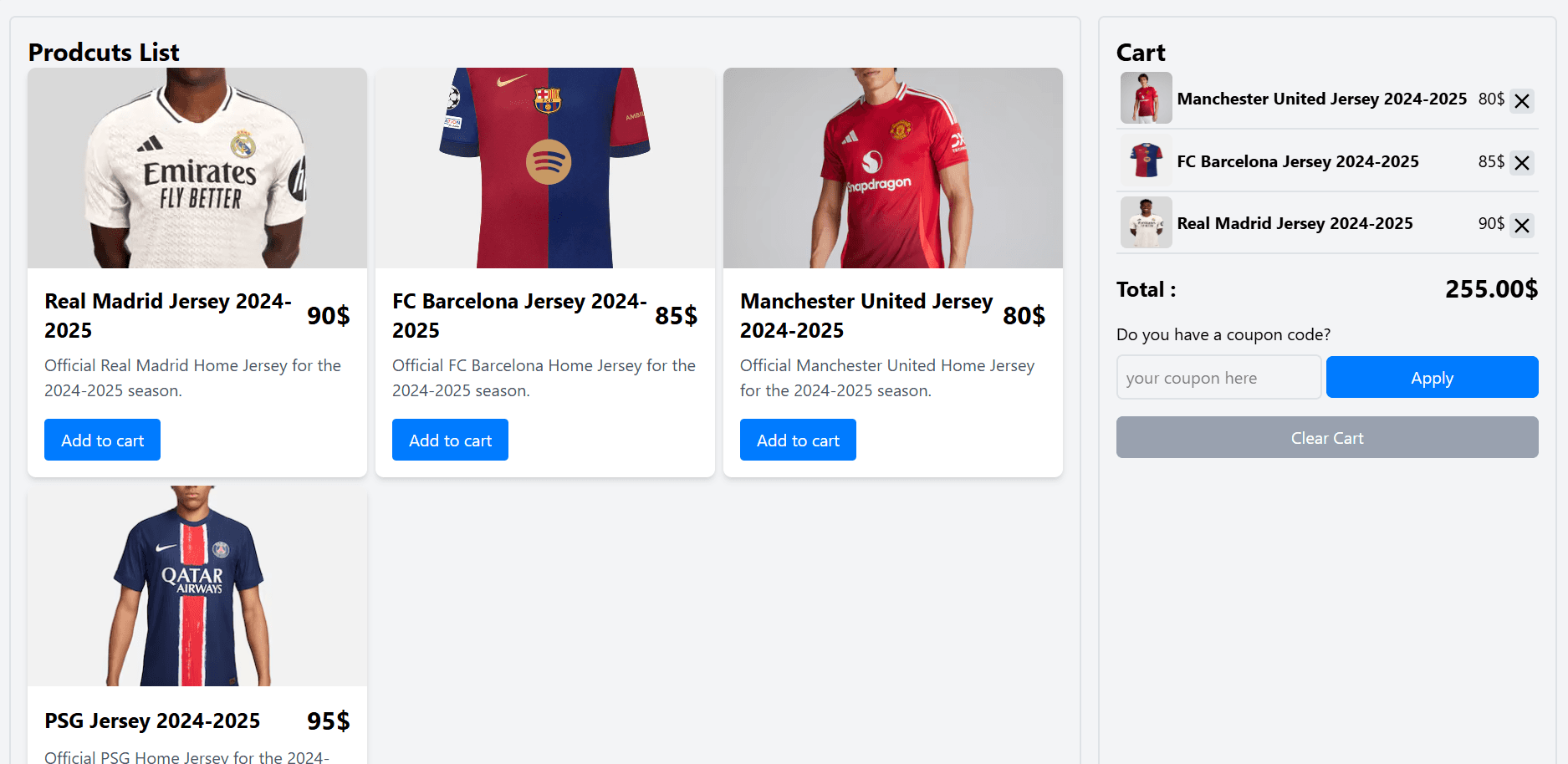This screenshot has width=1568, height=764.
Task: Remove FC Barcelona Jersey from cart
Action: [1522, 163]
